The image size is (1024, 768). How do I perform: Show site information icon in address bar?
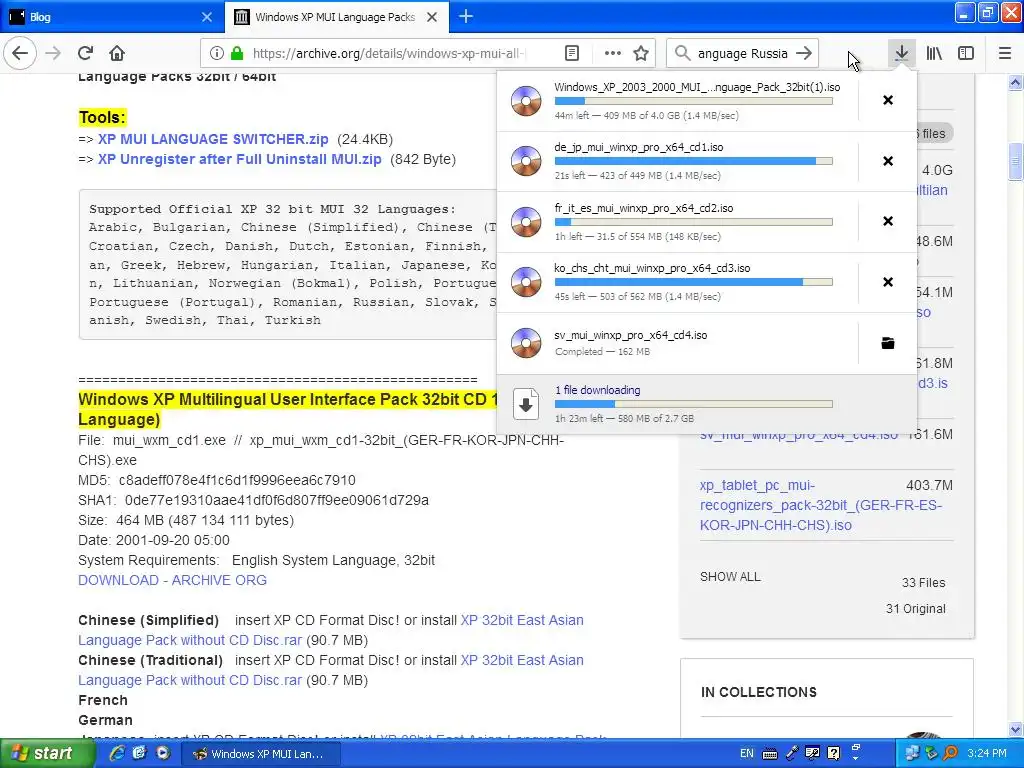(217, 53)
